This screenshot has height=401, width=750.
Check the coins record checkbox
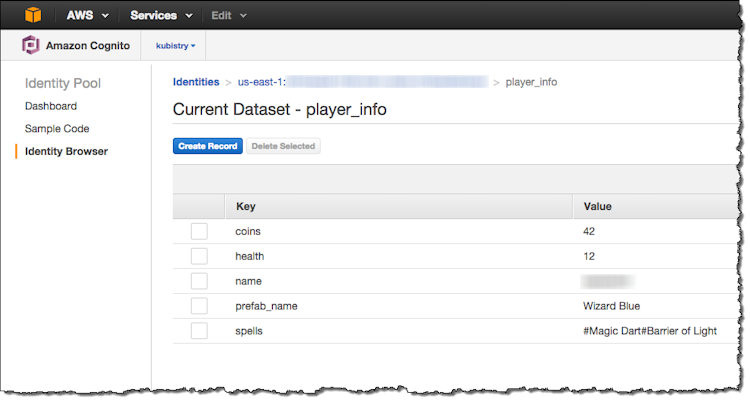[x=199, y=231]
